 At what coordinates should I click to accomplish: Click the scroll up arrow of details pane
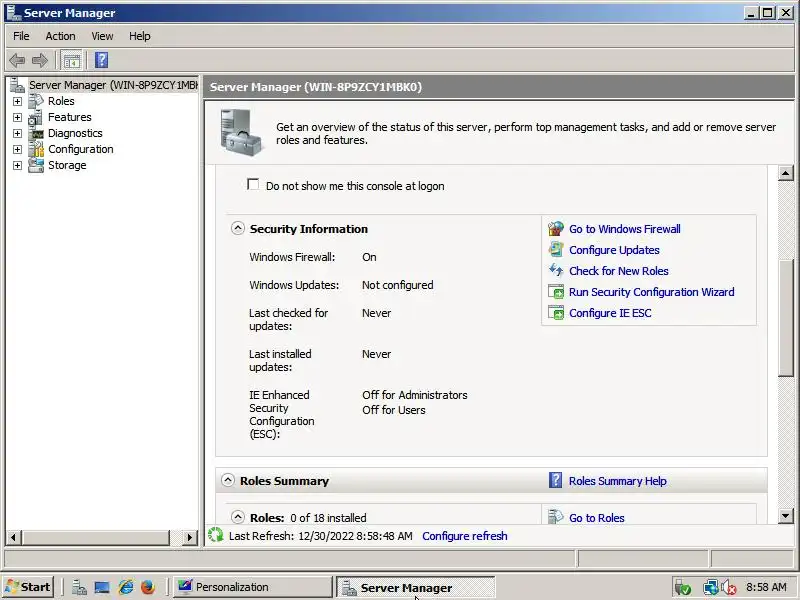pyautogui.click(x=786, y=173)
